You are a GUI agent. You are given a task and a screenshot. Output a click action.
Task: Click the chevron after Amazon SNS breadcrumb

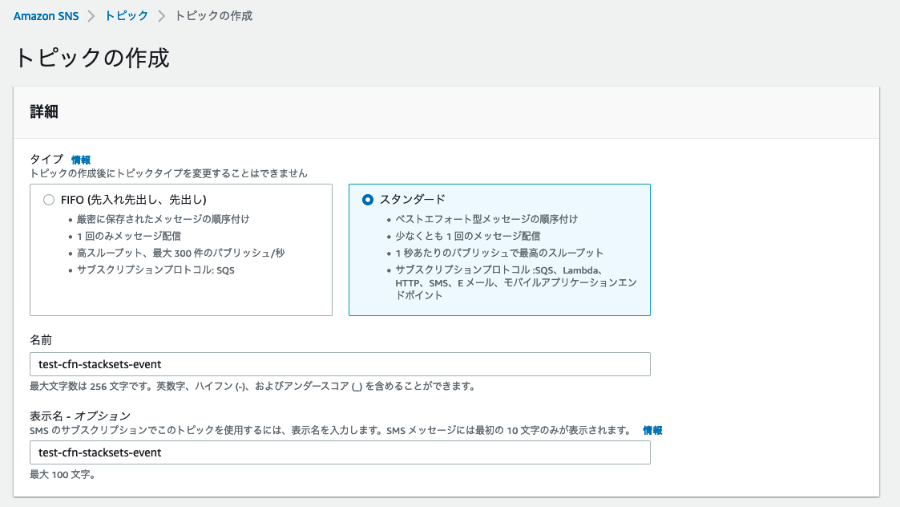pos(91,16)
